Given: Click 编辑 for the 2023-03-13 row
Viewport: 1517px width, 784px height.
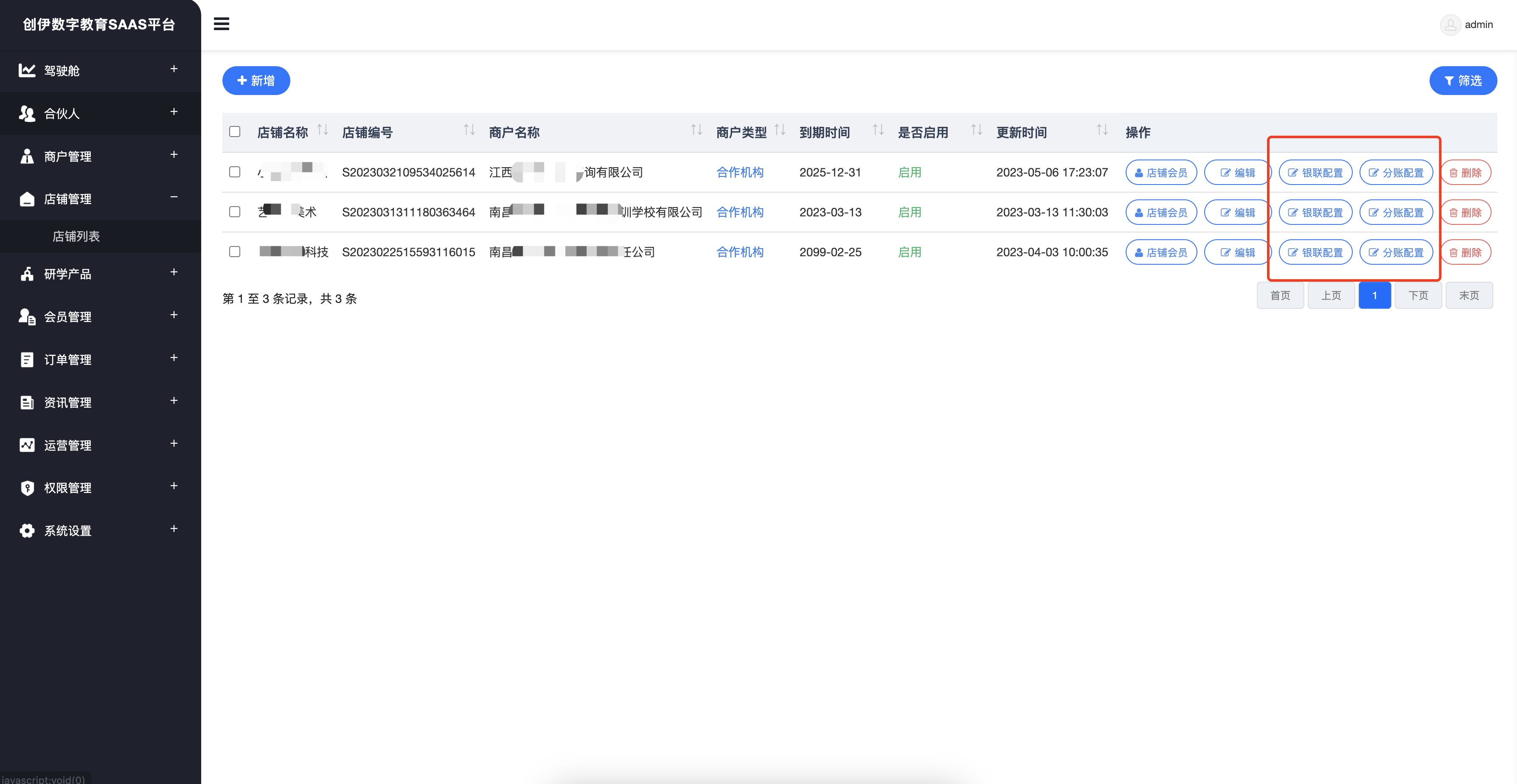Looking at the screenshot, I should point(1237,213).
